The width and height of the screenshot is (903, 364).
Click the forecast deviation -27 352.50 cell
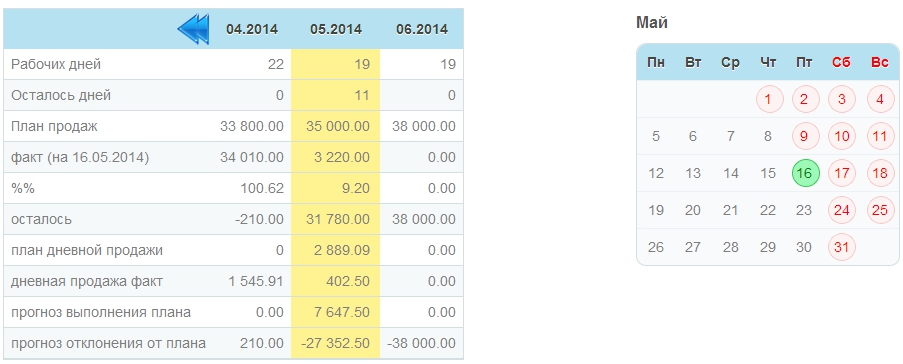tap(336, 343)
